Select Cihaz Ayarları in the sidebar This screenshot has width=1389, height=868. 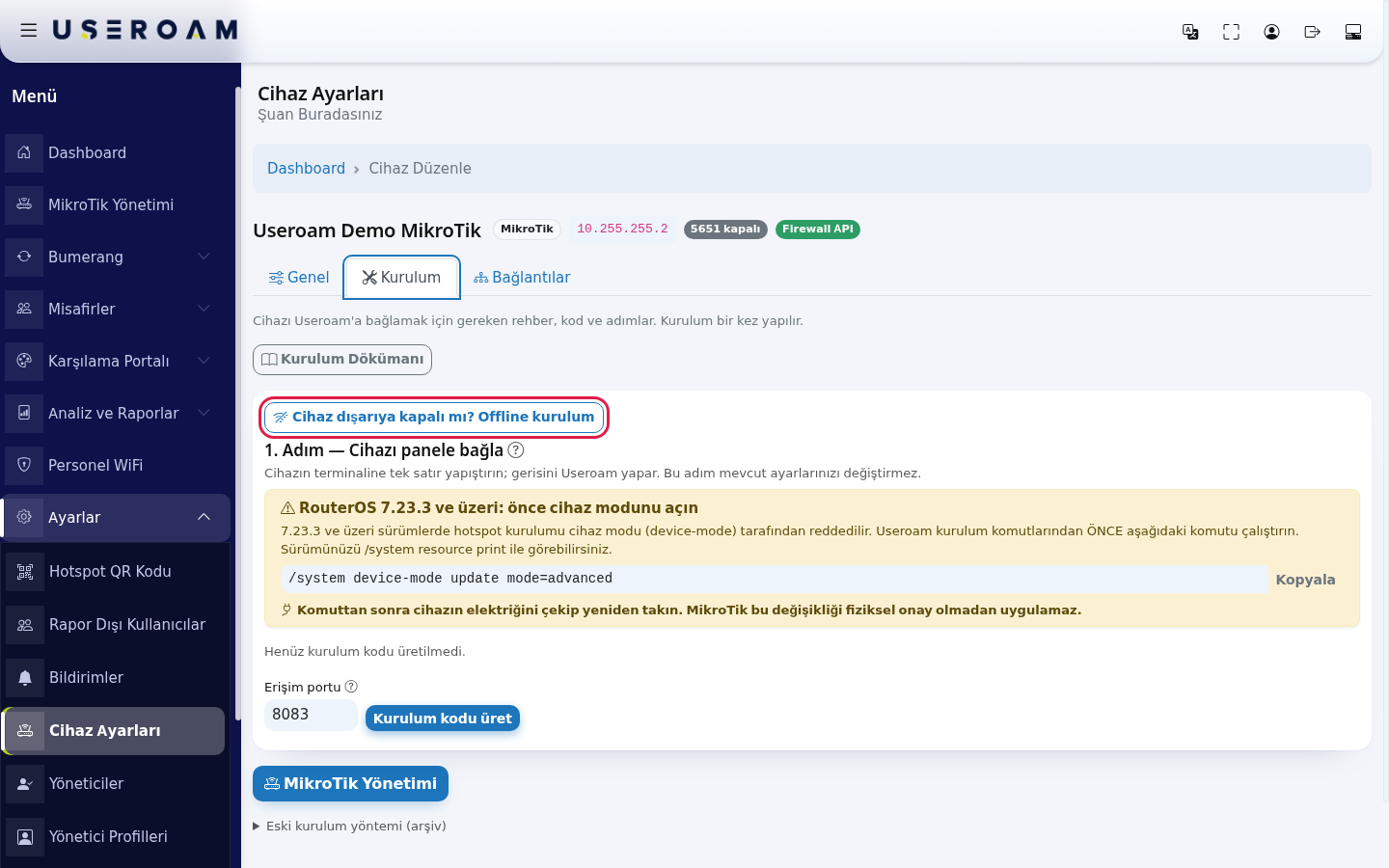(x=115, y=731)
